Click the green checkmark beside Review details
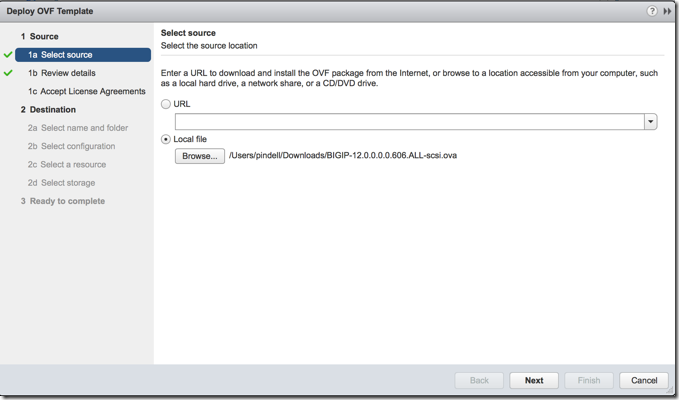This screenshot has height=400, width=679. coord(9,73)
